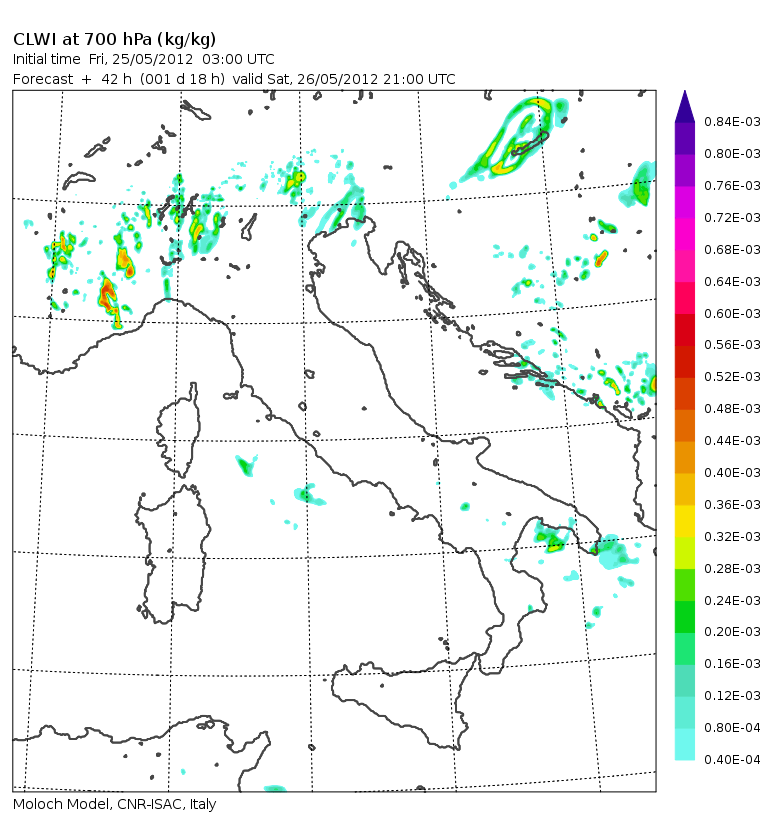Click the 0.12E-03 legend label
This screenshot has width=760, height=828.
click(732, 695)
